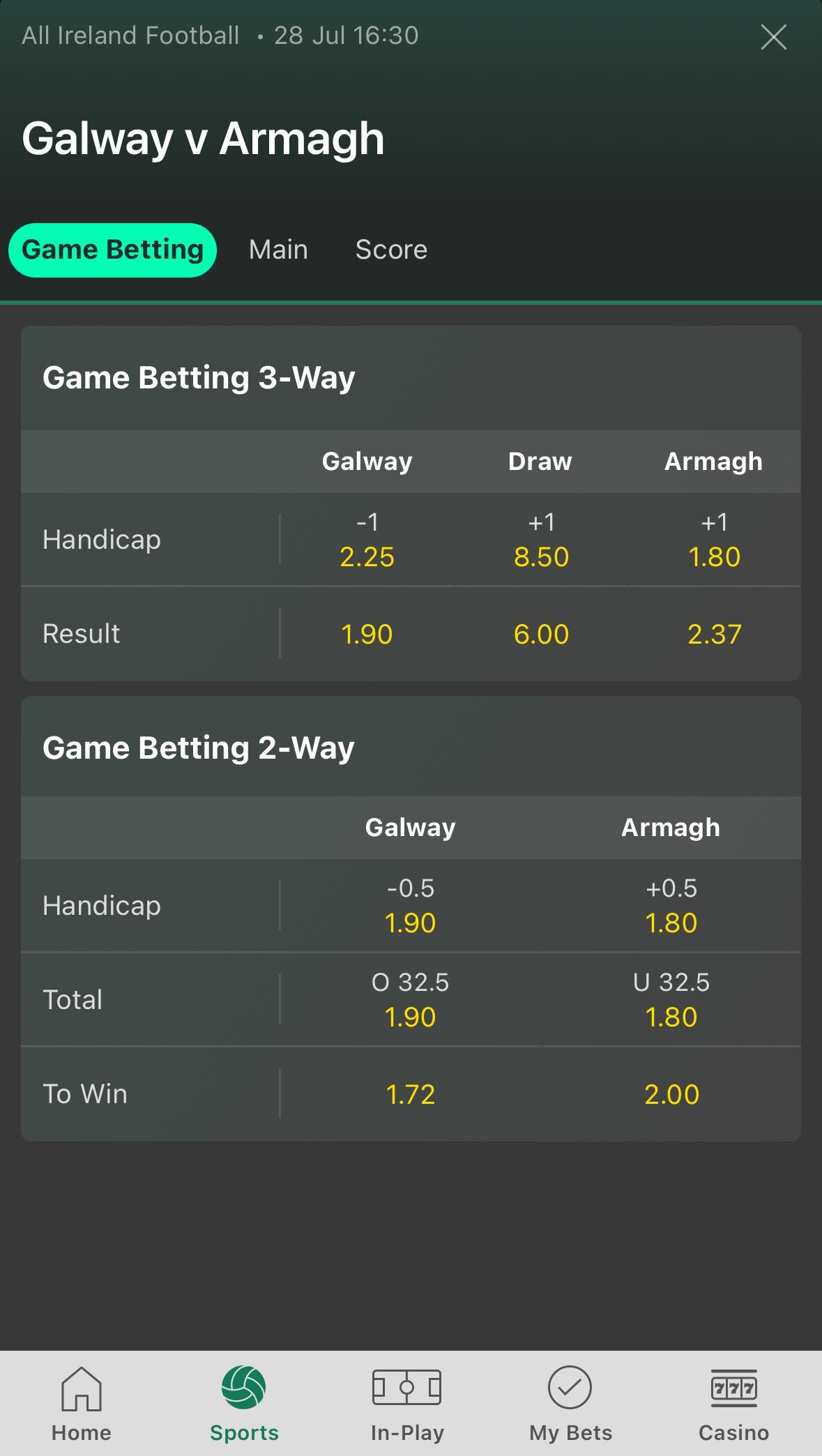Choose Galway -0.5 handicap at 1.90
This screenshot has height=1456, width=822.
pos(410,907)
